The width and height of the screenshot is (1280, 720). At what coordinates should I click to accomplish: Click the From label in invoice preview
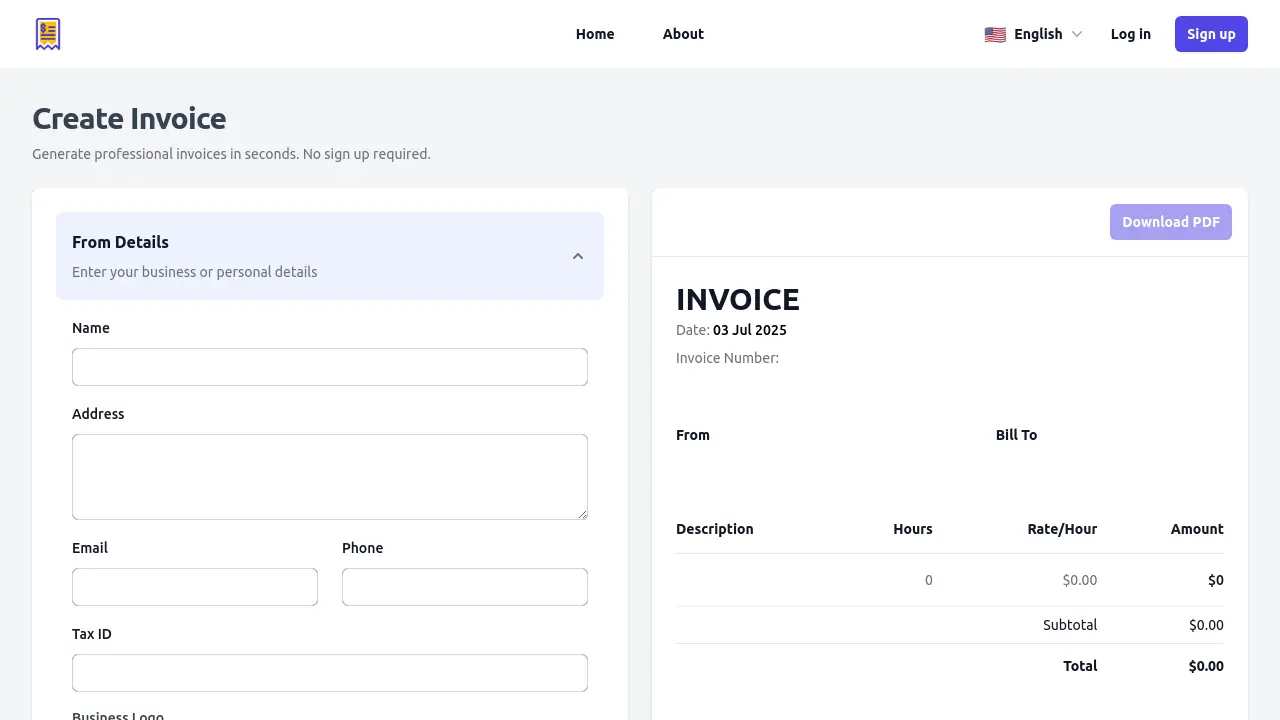(x=693, y=435)
